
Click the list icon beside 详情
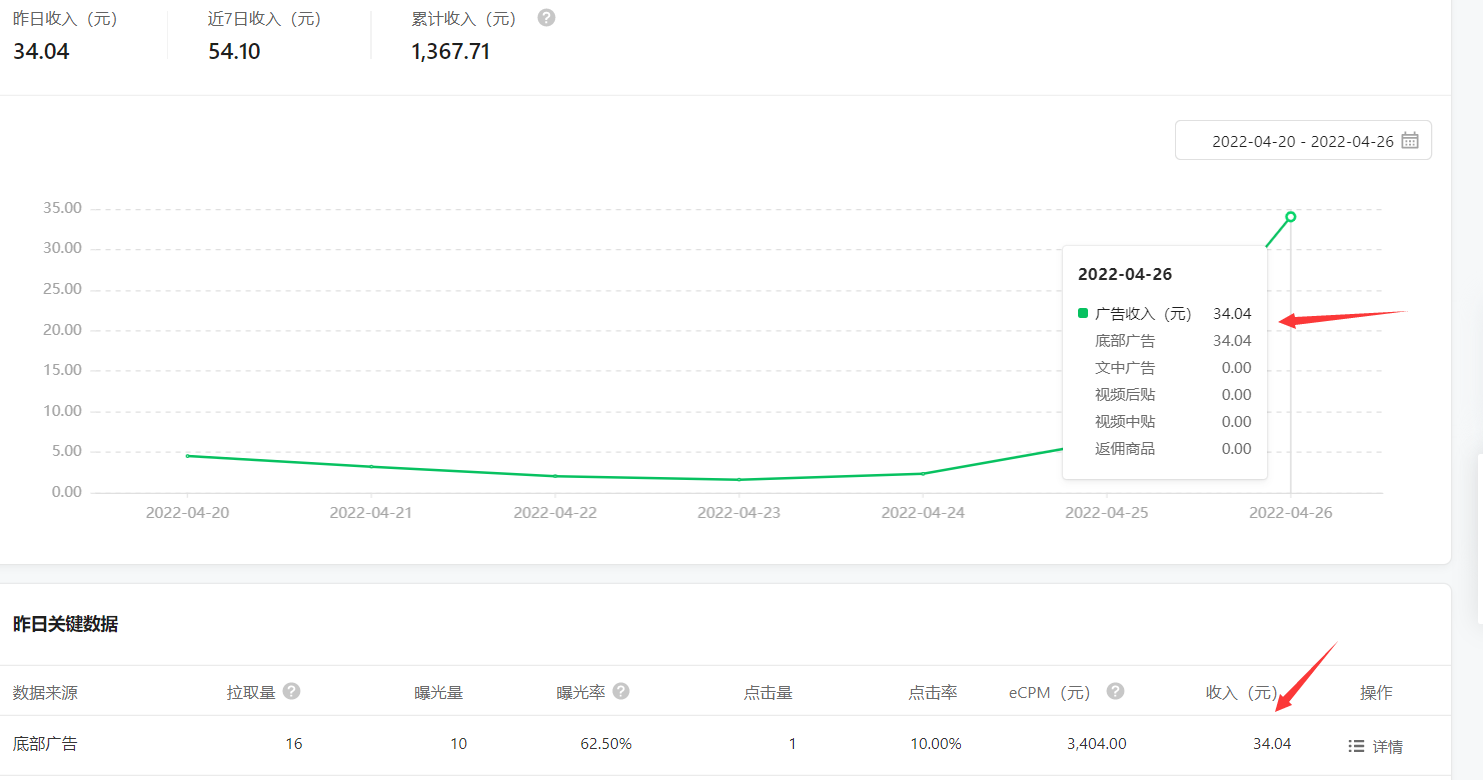coord(1356,746)
